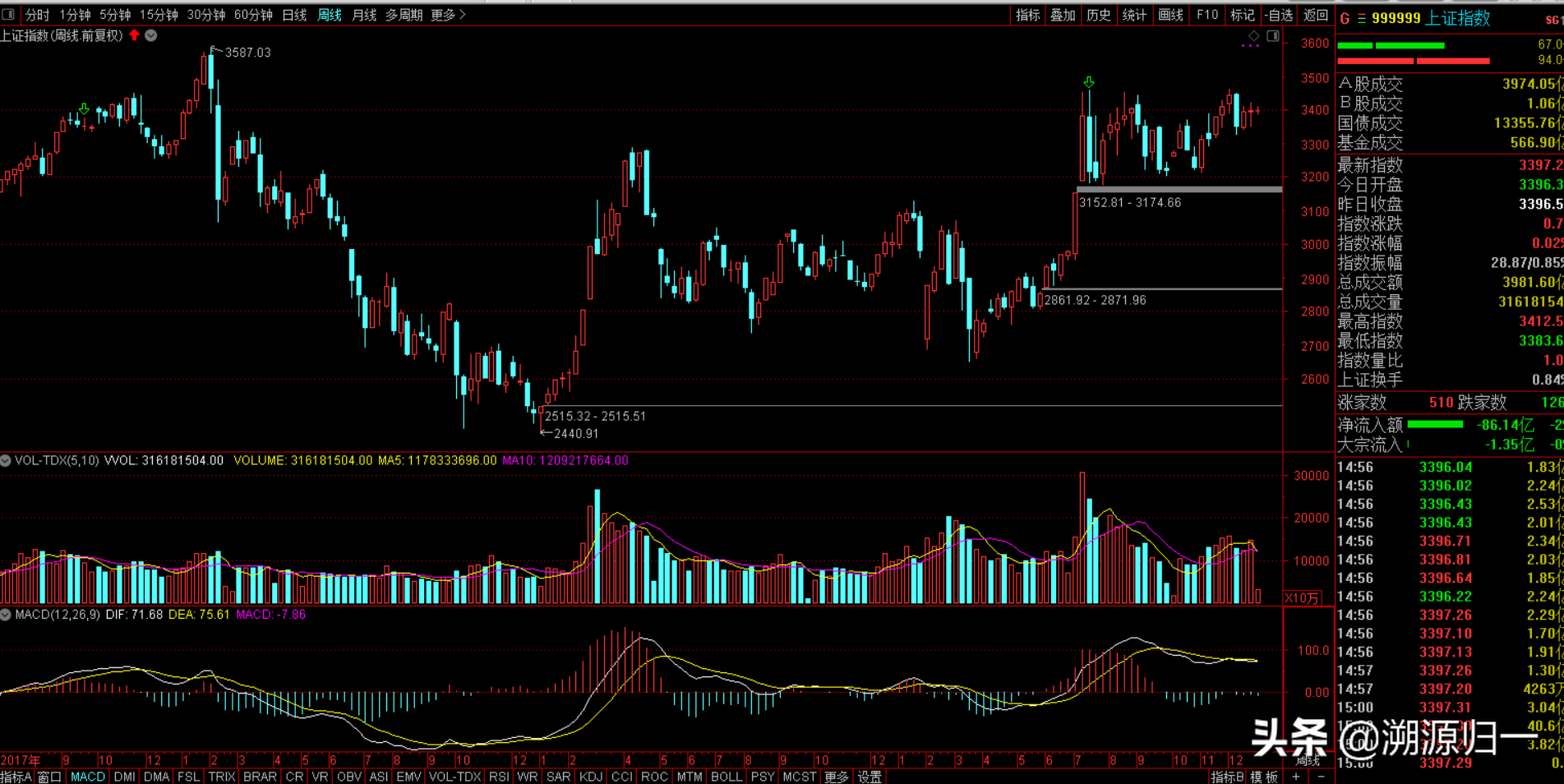Click the X10万 volume unit label
The height and width of the screenshot is (784, 1564).
tap(1303, 598)
